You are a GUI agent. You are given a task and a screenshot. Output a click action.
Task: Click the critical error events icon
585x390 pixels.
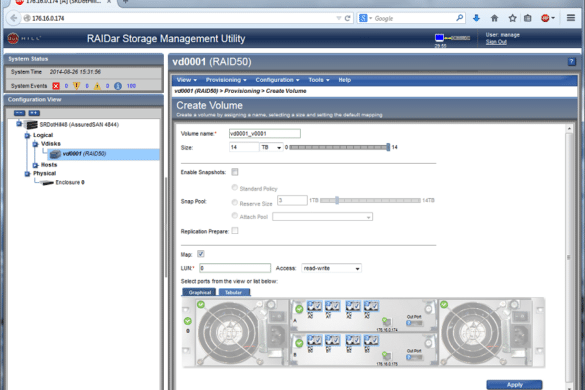[x=56, y=86]
